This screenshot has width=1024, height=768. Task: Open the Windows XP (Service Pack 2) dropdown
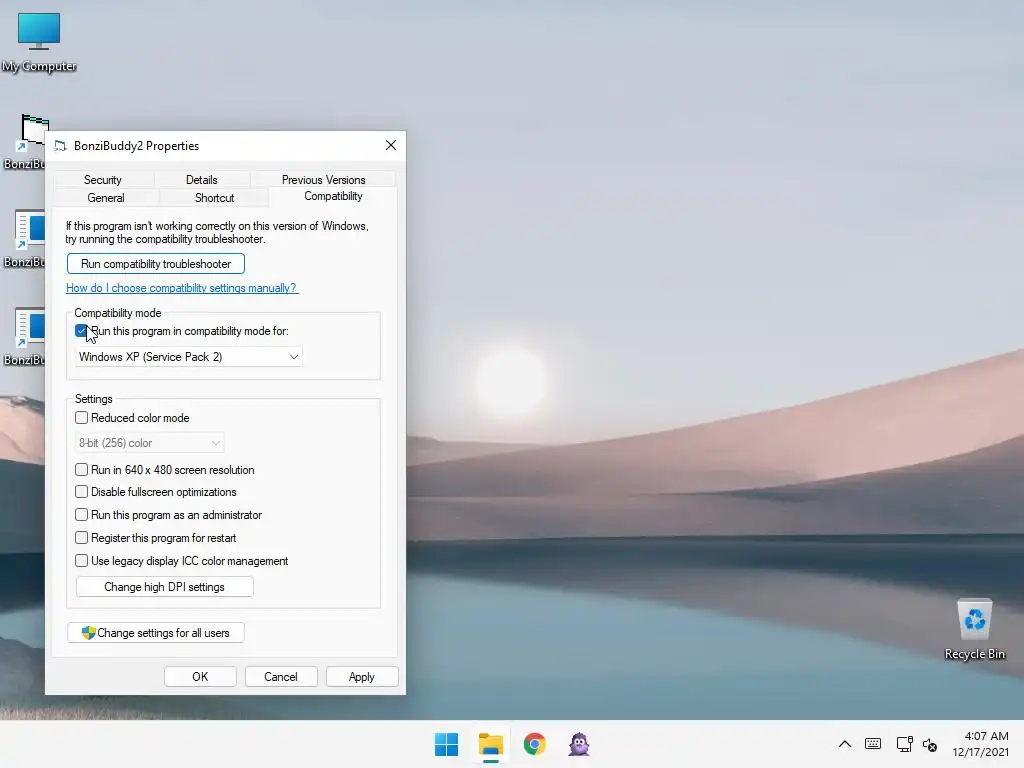tap(188, 357)
